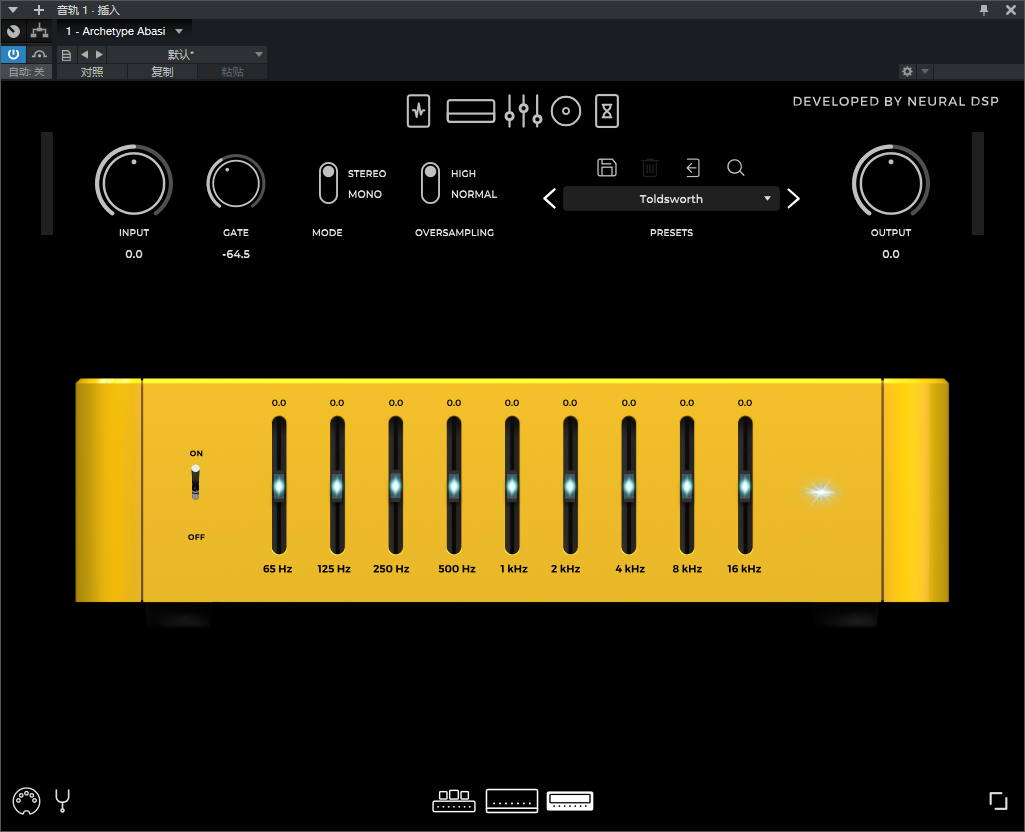Open the 默认 host preset dropdown
Viewport: 1025px width, 832px height.
coord(186,54)
